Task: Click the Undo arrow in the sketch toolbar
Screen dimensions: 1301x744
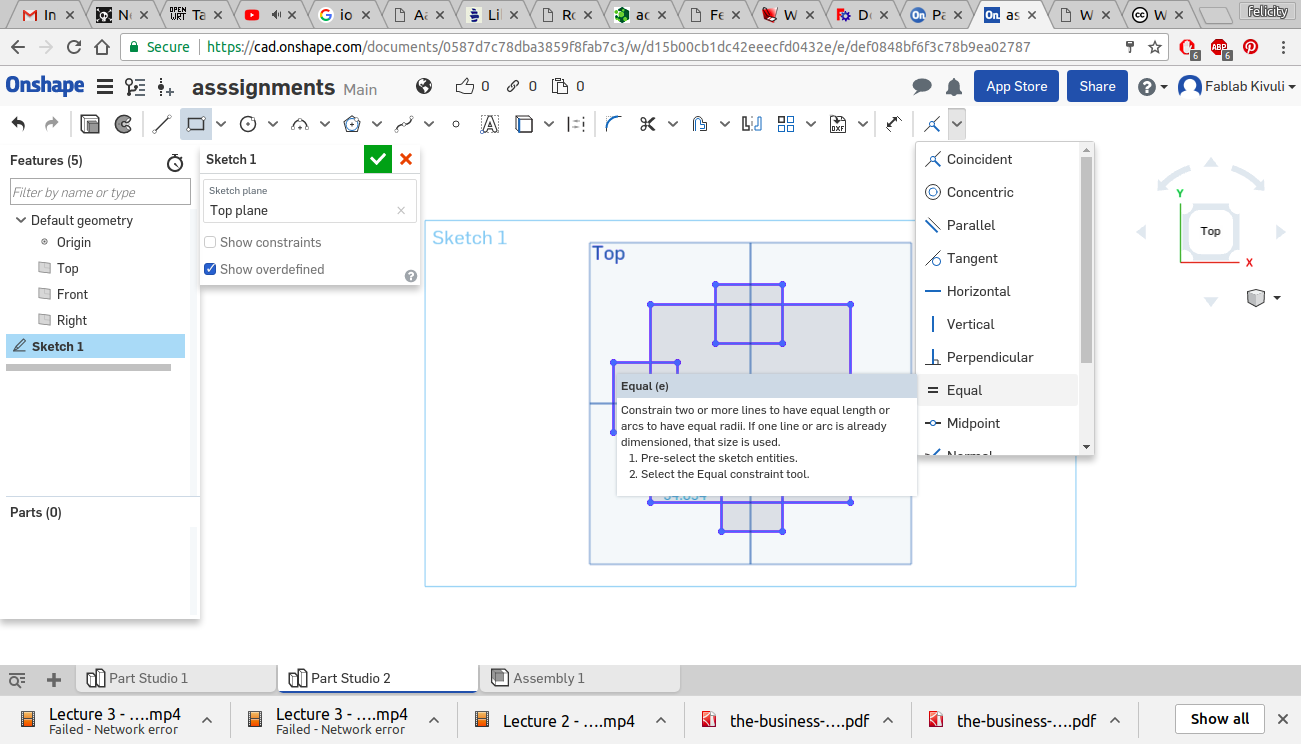Action: (x=19, y=124)
